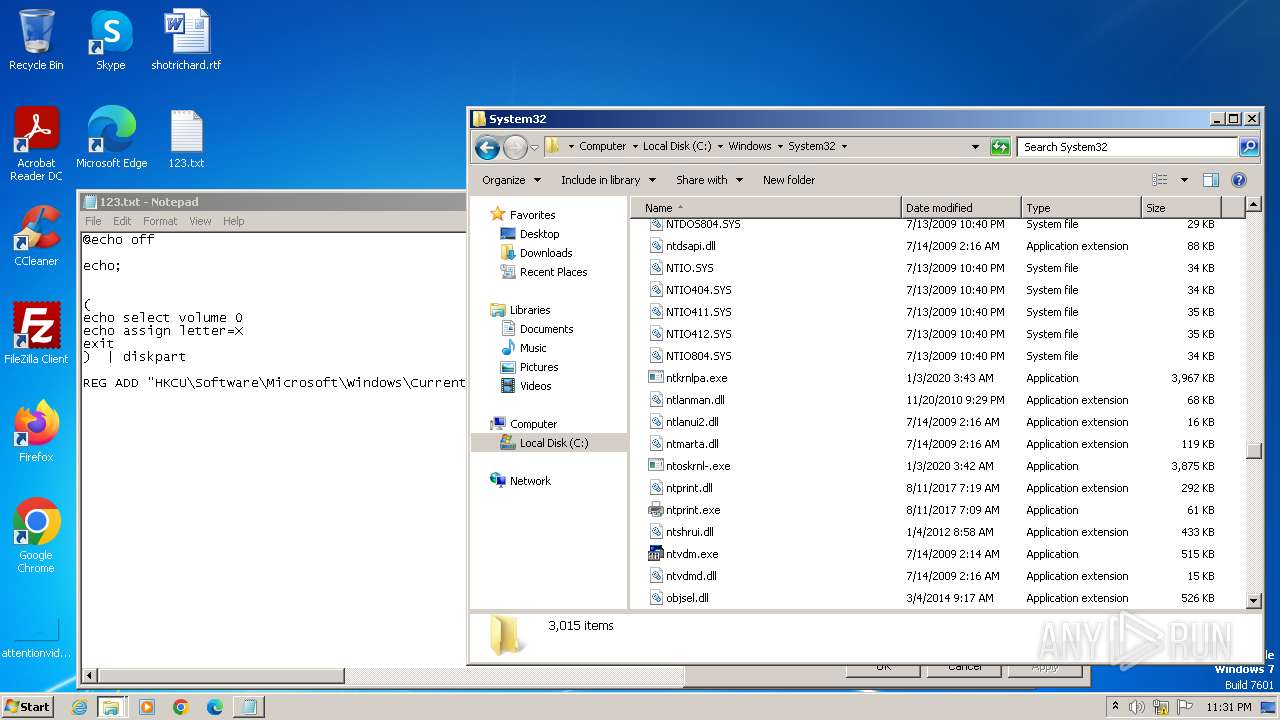1280x720 pixels.
Task: Open the Organize dropdown menu
Action: coord(511,180)
